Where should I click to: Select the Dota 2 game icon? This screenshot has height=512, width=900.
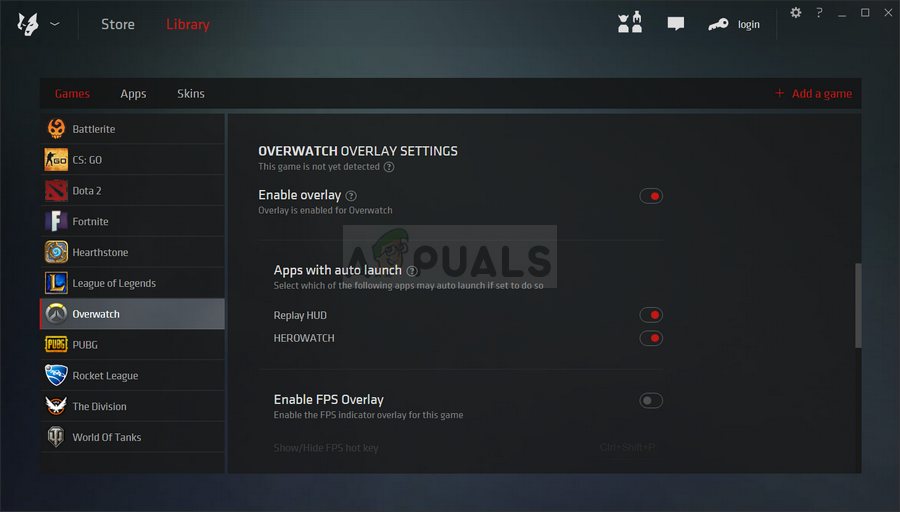click(56, 191)
